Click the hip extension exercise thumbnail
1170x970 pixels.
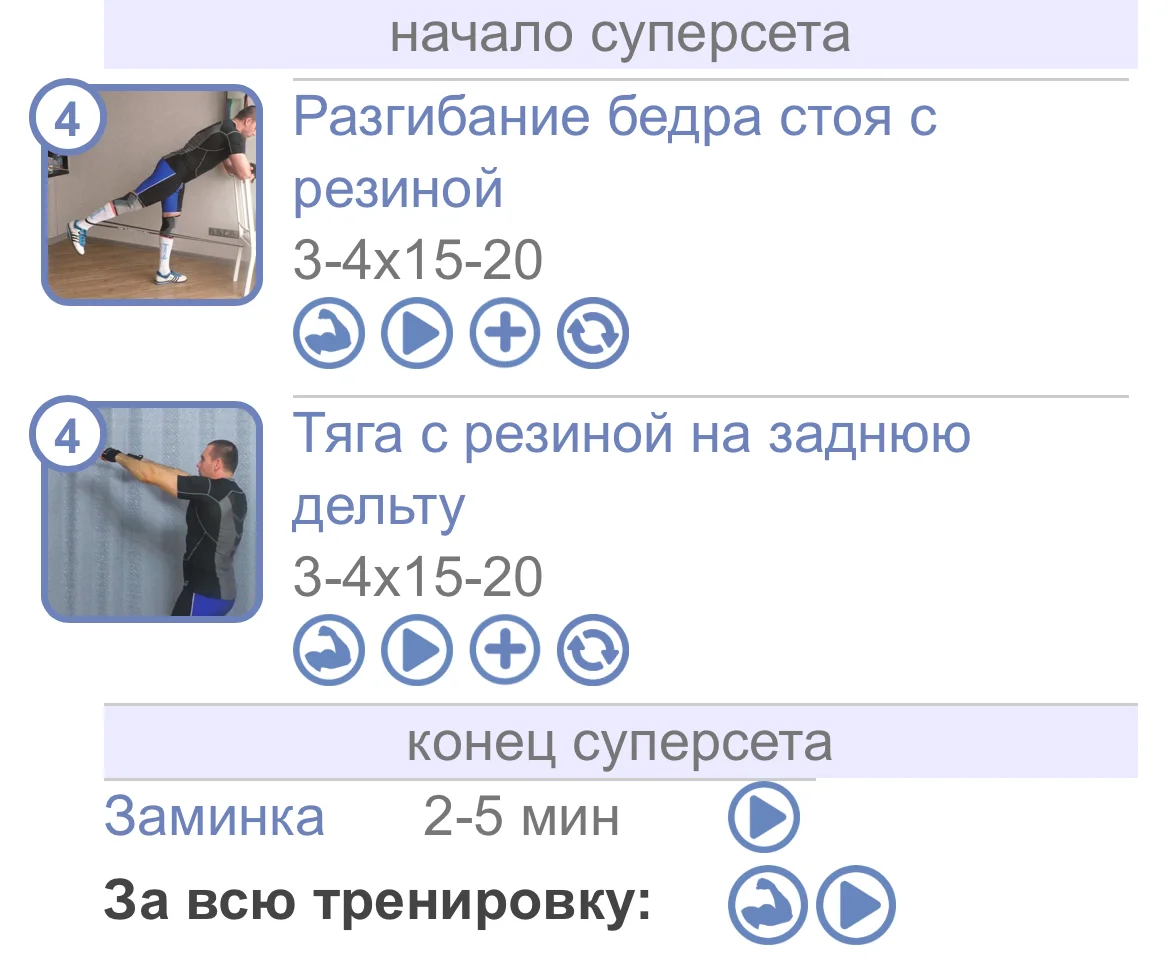pos(152,195)
